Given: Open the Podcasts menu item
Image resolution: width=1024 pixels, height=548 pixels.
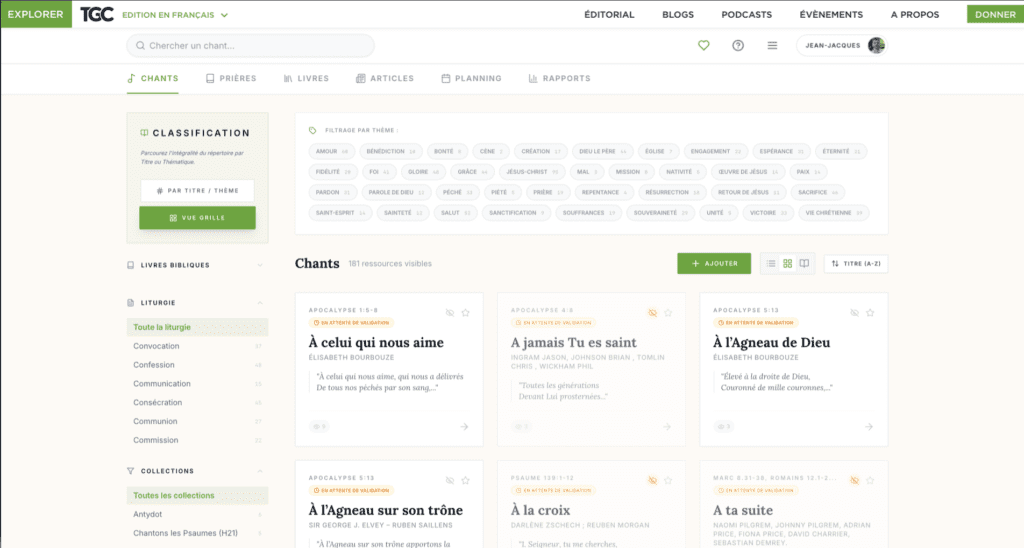Looking at the screenshot, I should [746, 15].
